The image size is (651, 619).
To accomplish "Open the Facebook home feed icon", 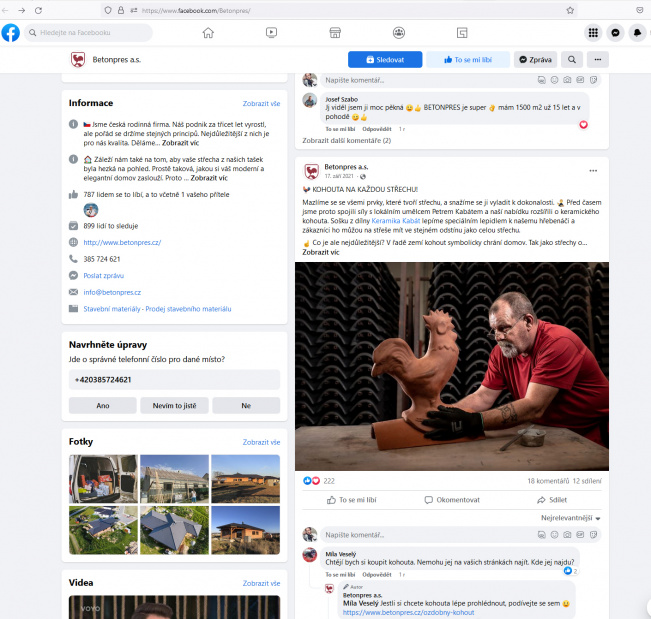I will [208, 33].
